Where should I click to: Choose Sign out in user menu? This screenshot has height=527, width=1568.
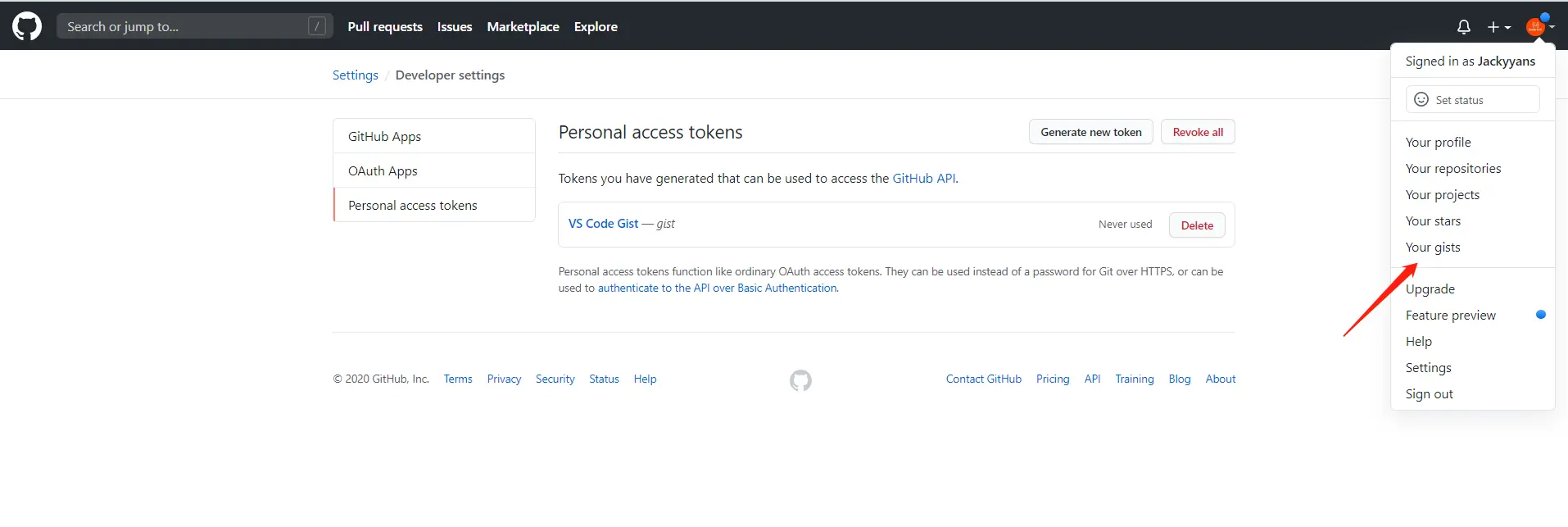(x=1429, y=394)
